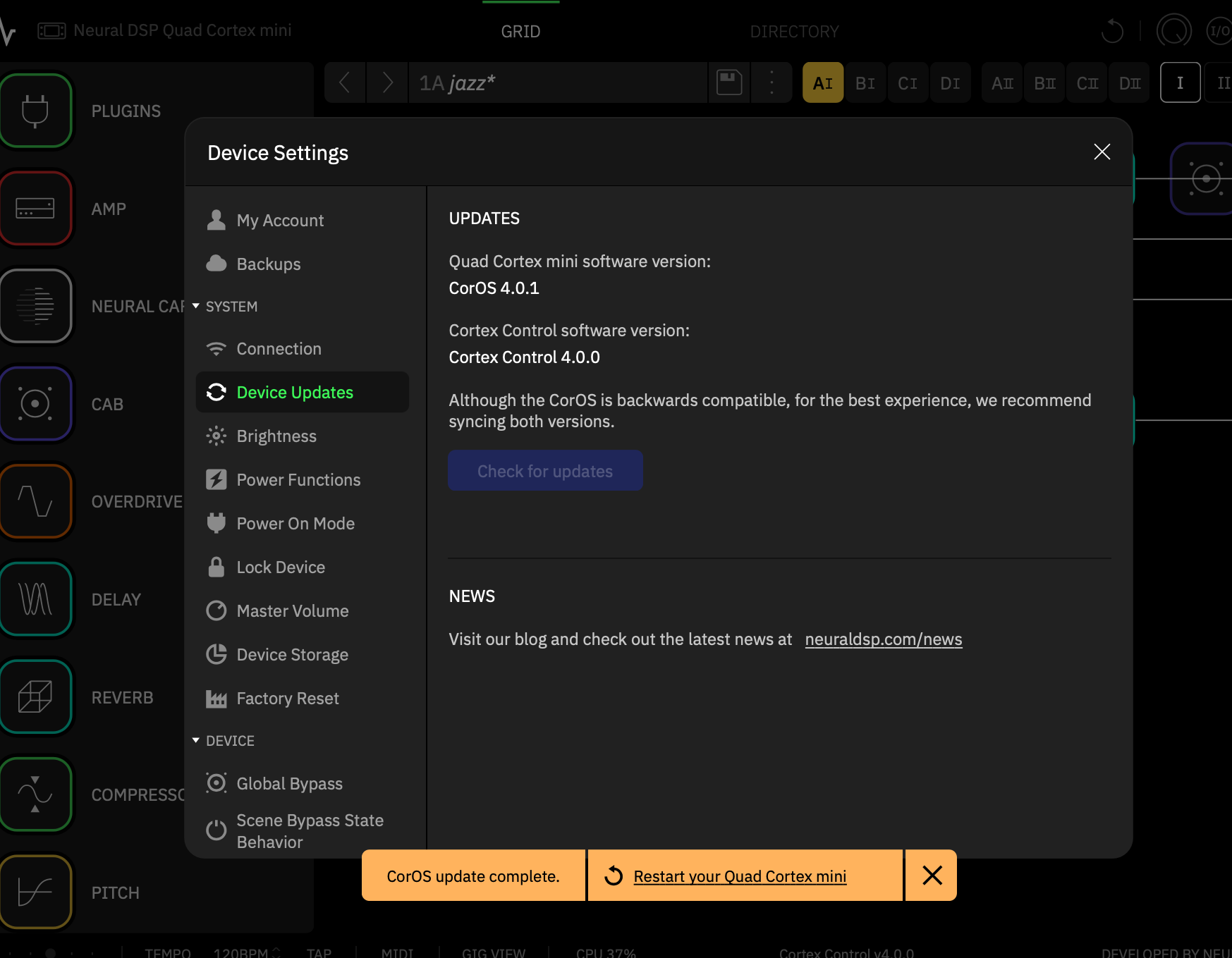The image size is (1232, 958).
Task: Open Connection settings
Action: (303, 348)
